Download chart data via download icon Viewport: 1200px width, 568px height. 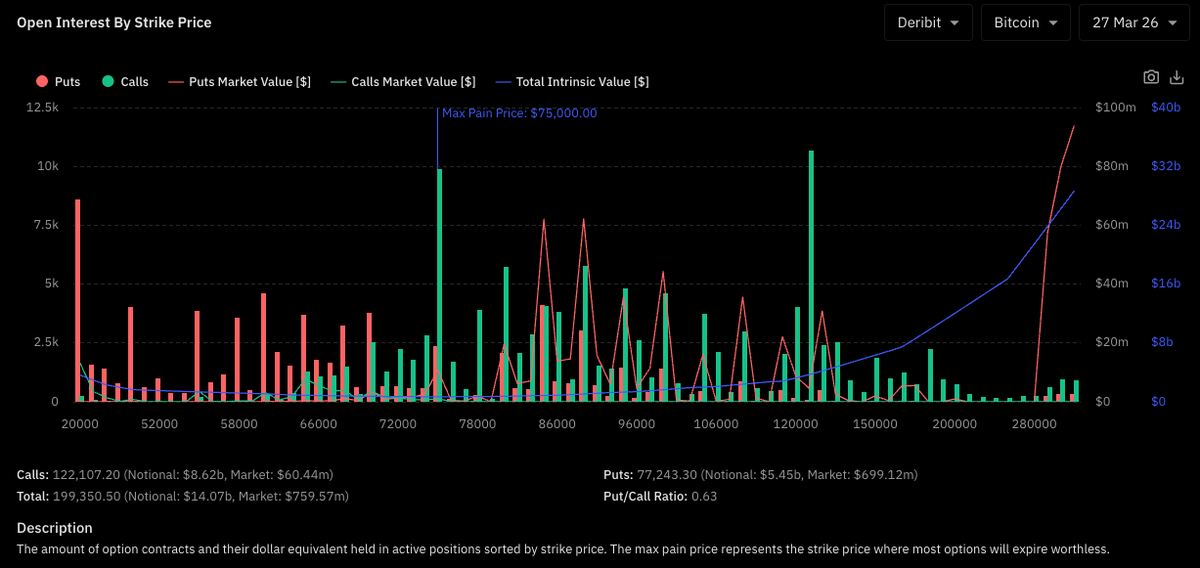point(1176,77)
